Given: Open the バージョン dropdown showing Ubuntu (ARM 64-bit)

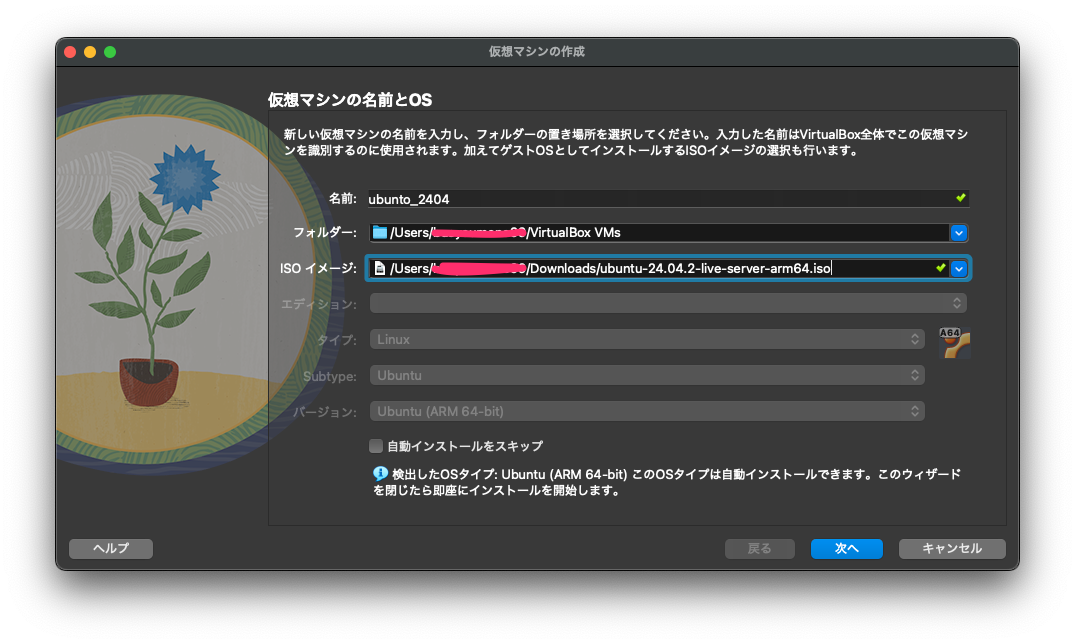Looking at the screenshot, I should pyautogui.click(x=647, y=411).
